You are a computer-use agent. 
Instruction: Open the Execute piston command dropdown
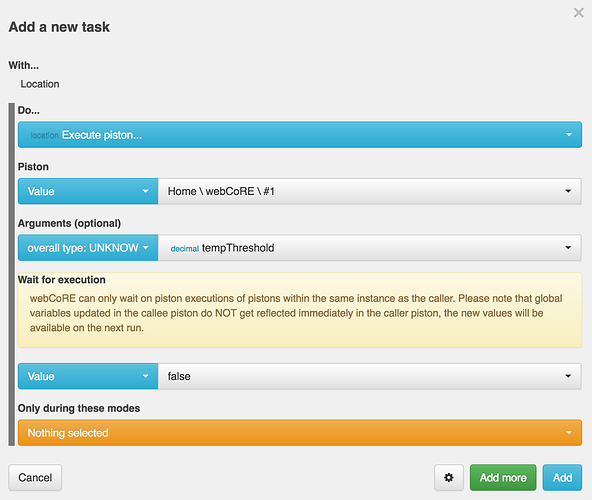pyautogui.click(x=300, y=135)
